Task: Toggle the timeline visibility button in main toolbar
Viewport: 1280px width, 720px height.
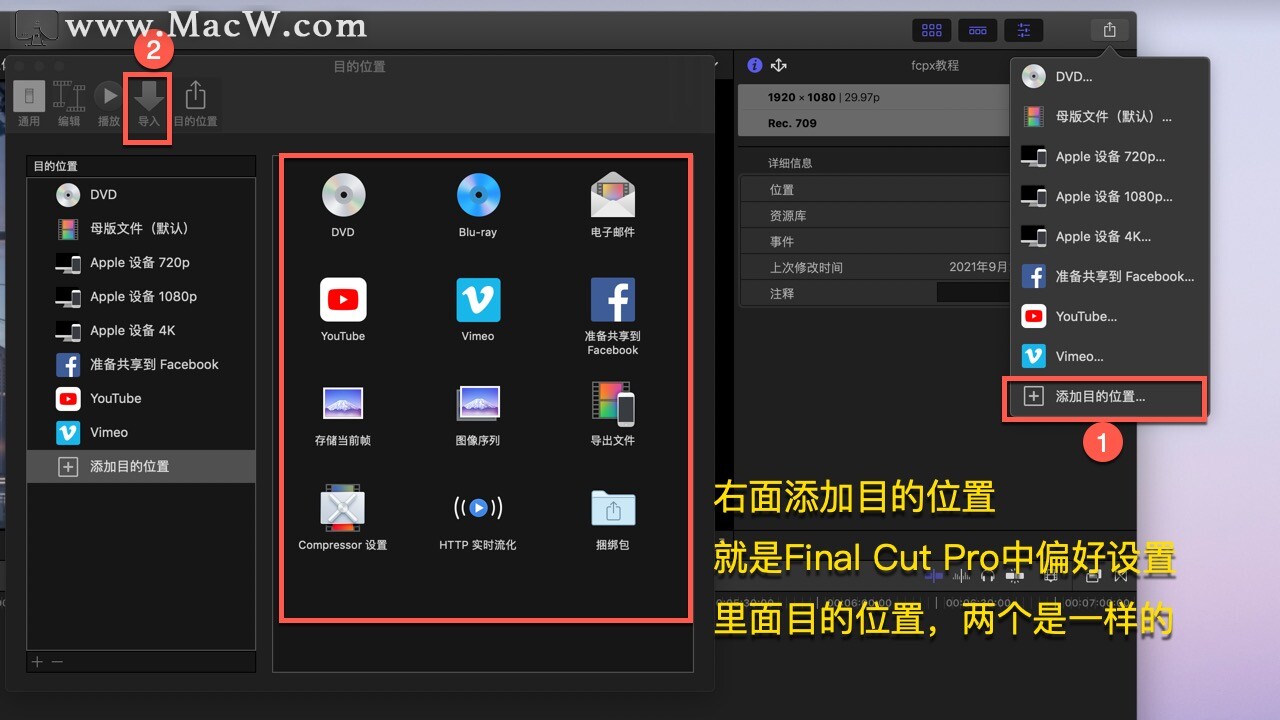Action: point(978,30)
